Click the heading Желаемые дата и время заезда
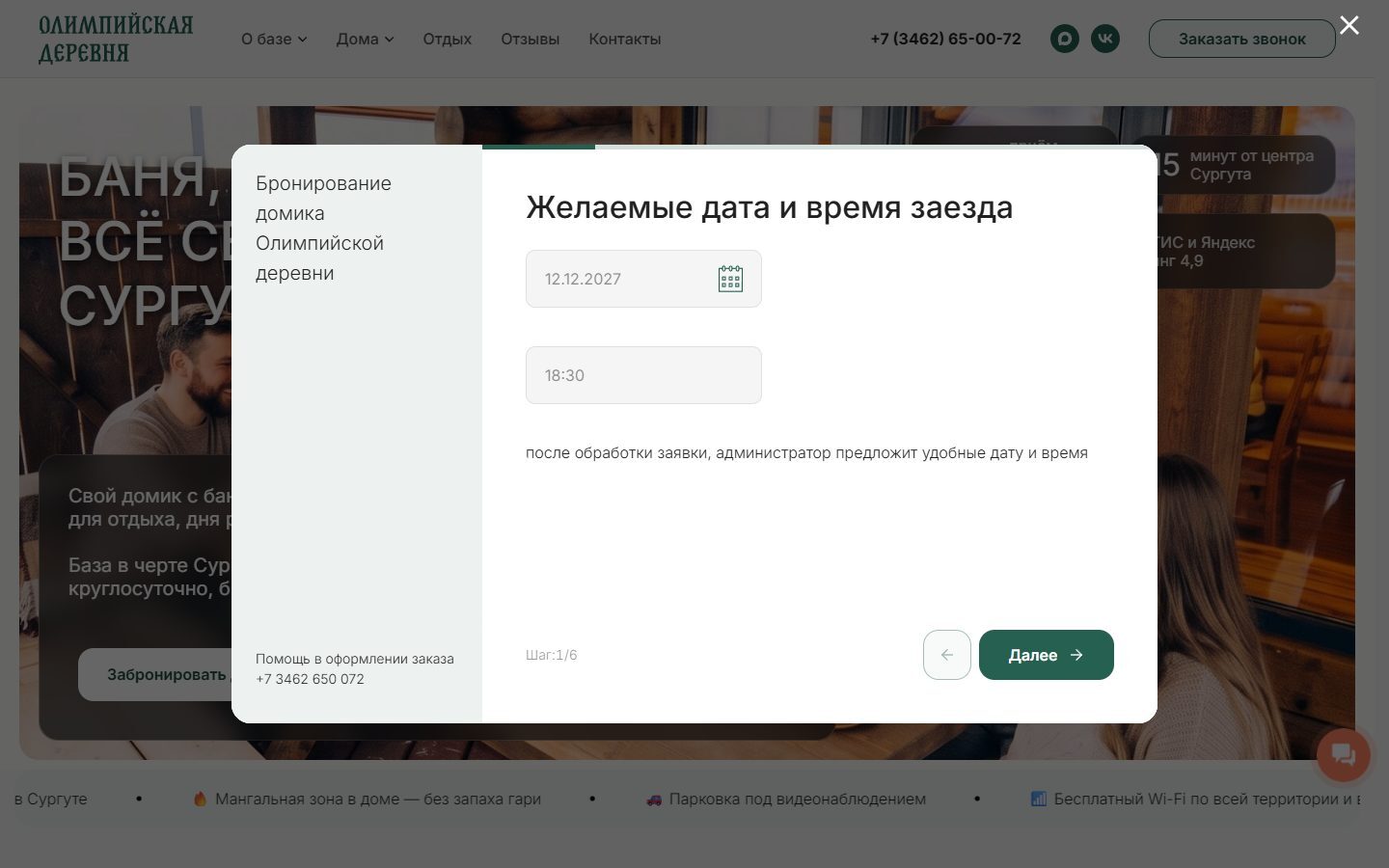1389x868 pixels. pyautogui.click(x=769, y=207)
